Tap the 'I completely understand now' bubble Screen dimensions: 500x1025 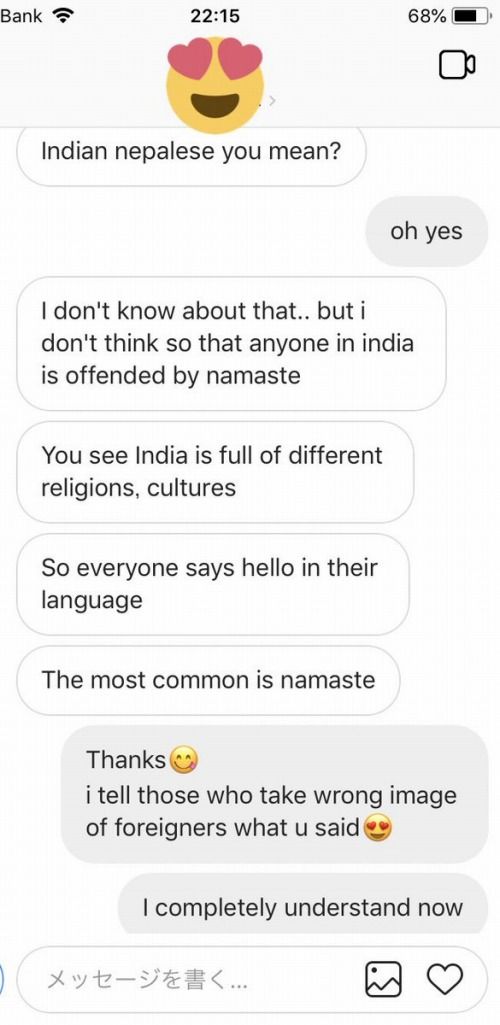(303, 904)
